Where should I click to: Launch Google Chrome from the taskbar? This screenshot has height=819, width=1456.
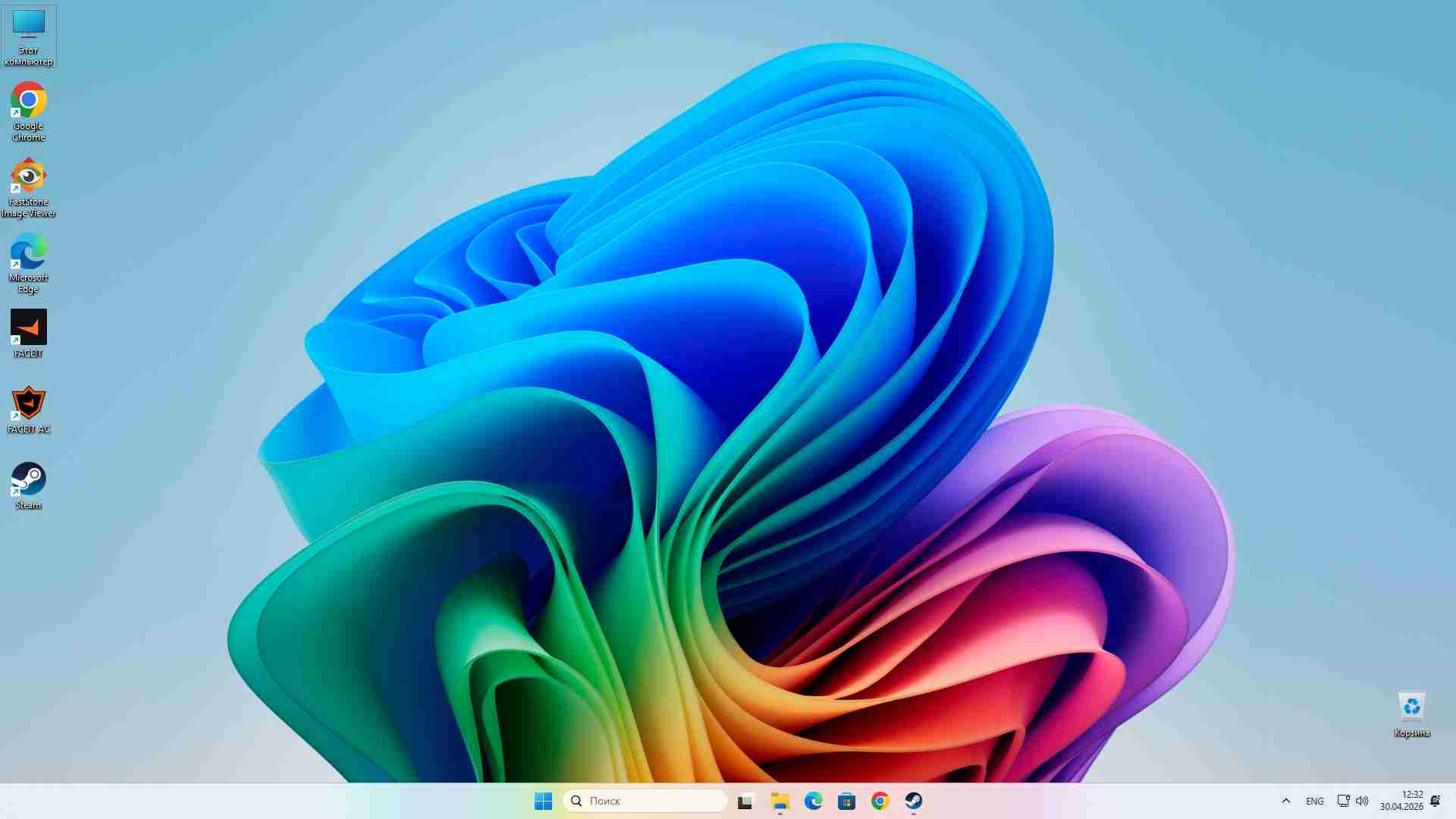coord(880,801)
